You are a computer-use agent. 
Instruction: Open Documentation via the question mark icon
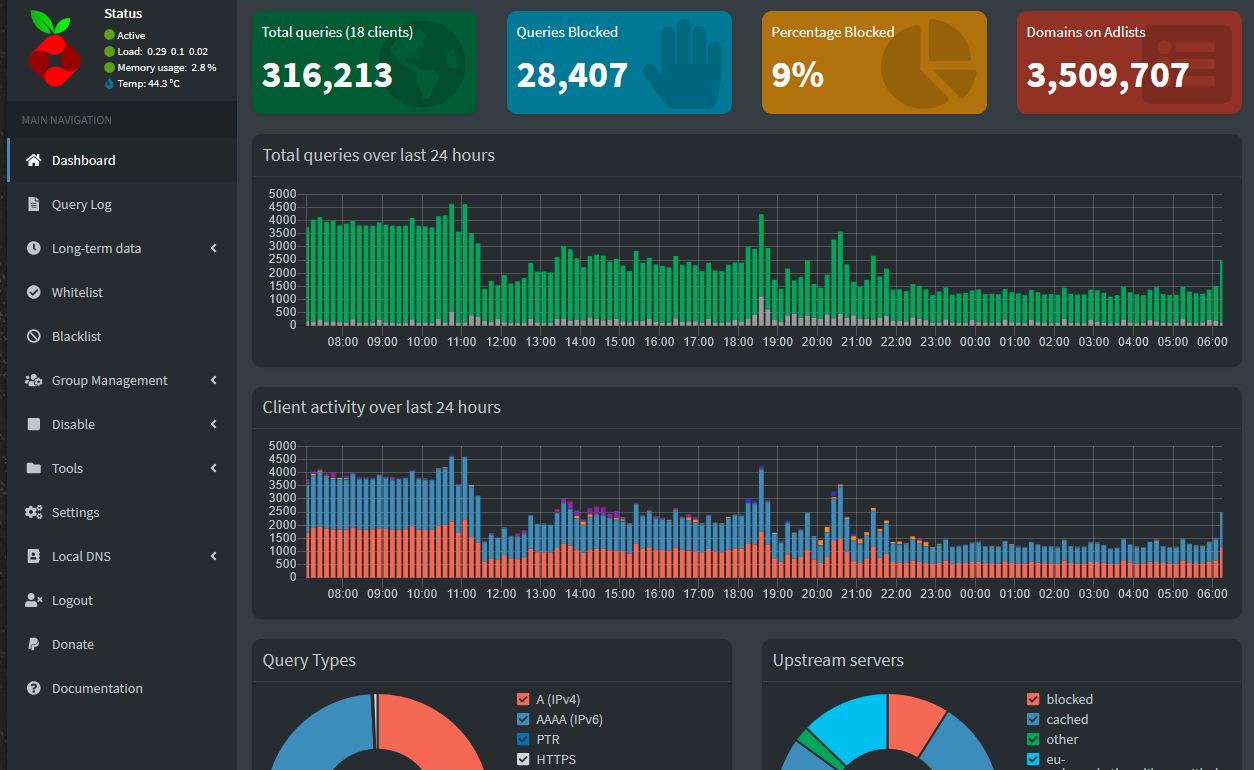pos(30,688)
